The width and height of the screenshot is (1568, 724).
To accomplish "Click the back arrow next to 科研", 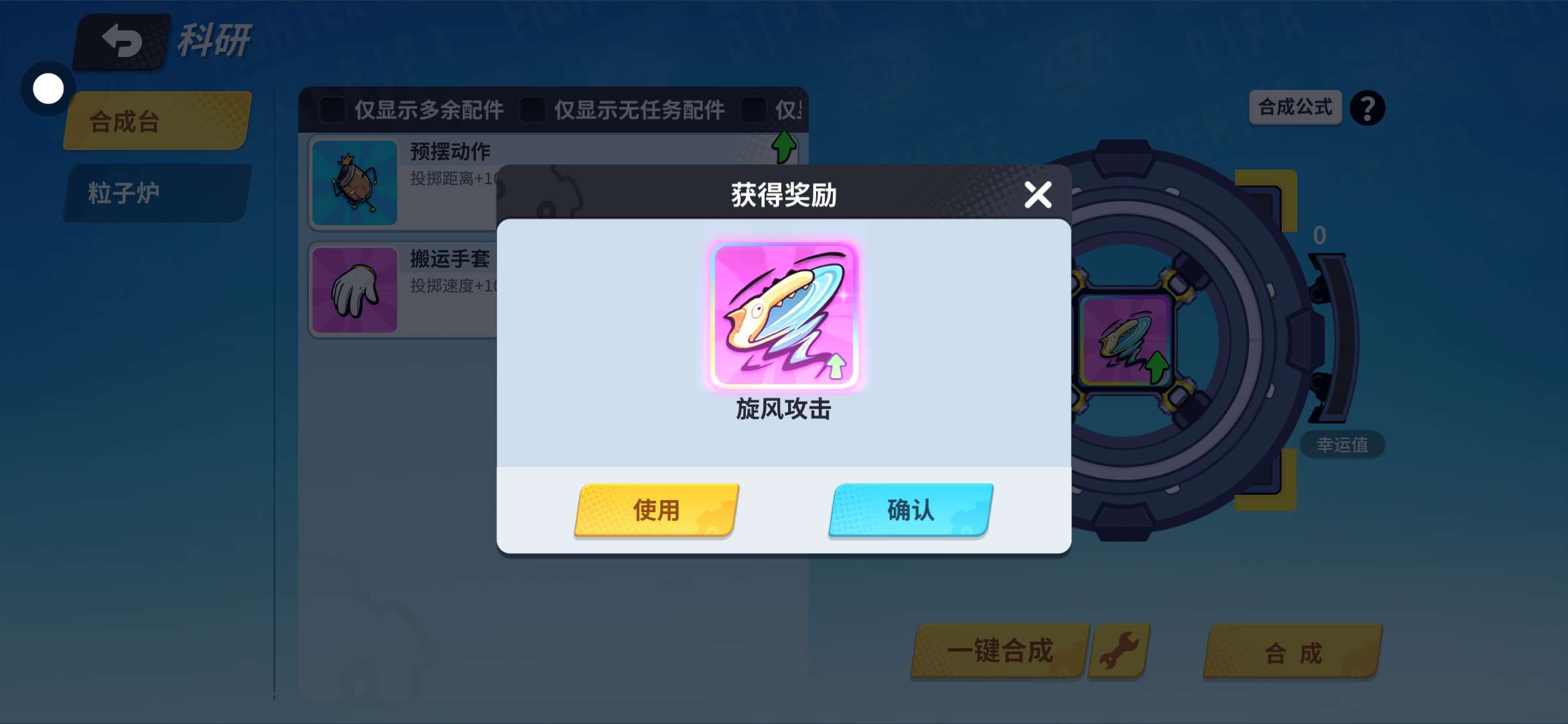I will [x=122, y=42].
